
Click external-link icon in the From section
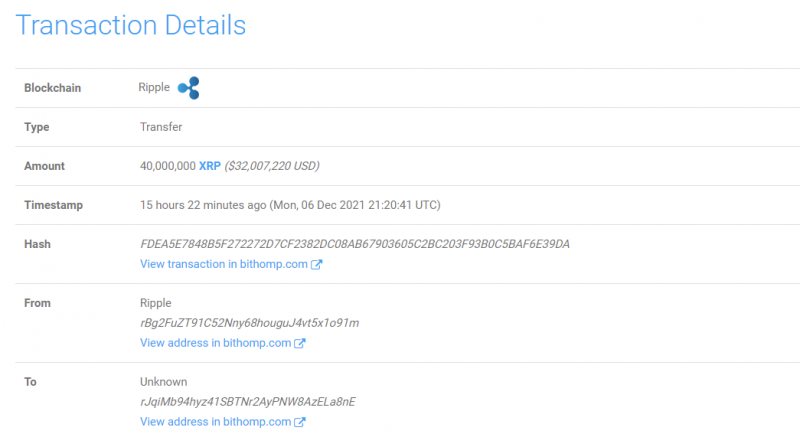click(x=299, y=343)
